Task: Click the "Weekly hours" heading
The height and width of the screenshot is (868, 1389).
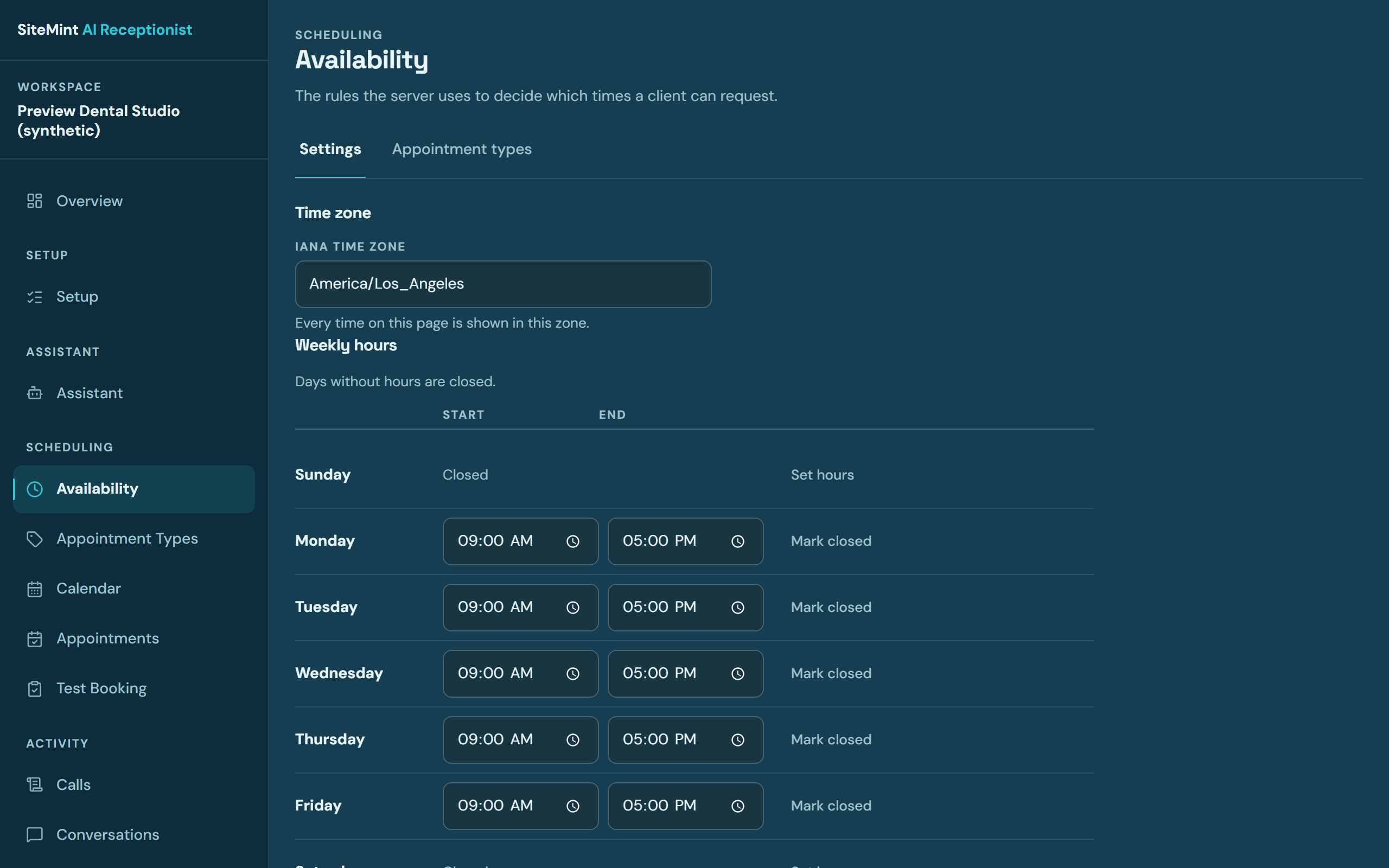Action: pos(346,346)
